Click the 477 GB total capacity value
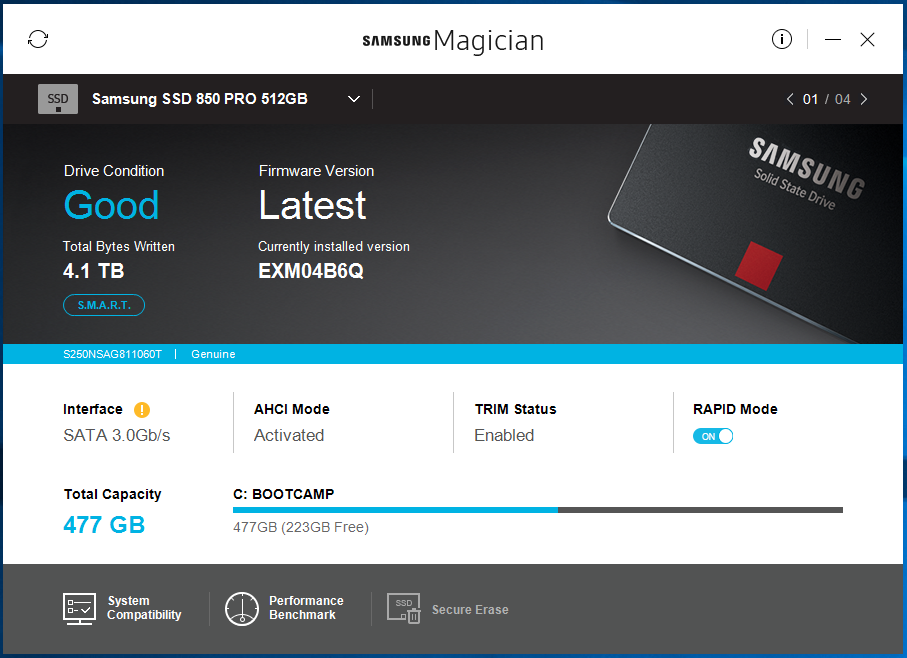This screenshot has width=907, height=658. [x=104, y=525]
